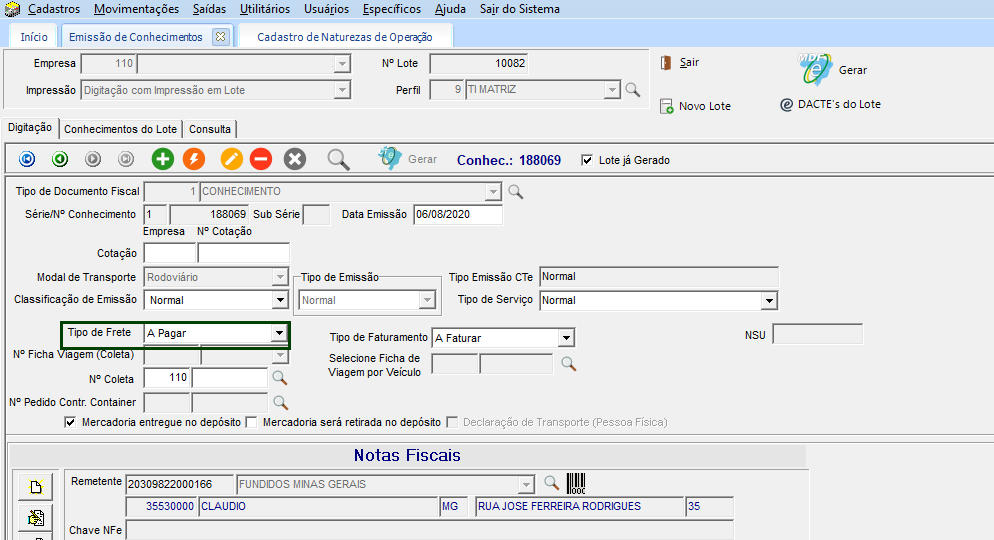
Task: Click the Data Emissão field
Action: click(458, 214)
